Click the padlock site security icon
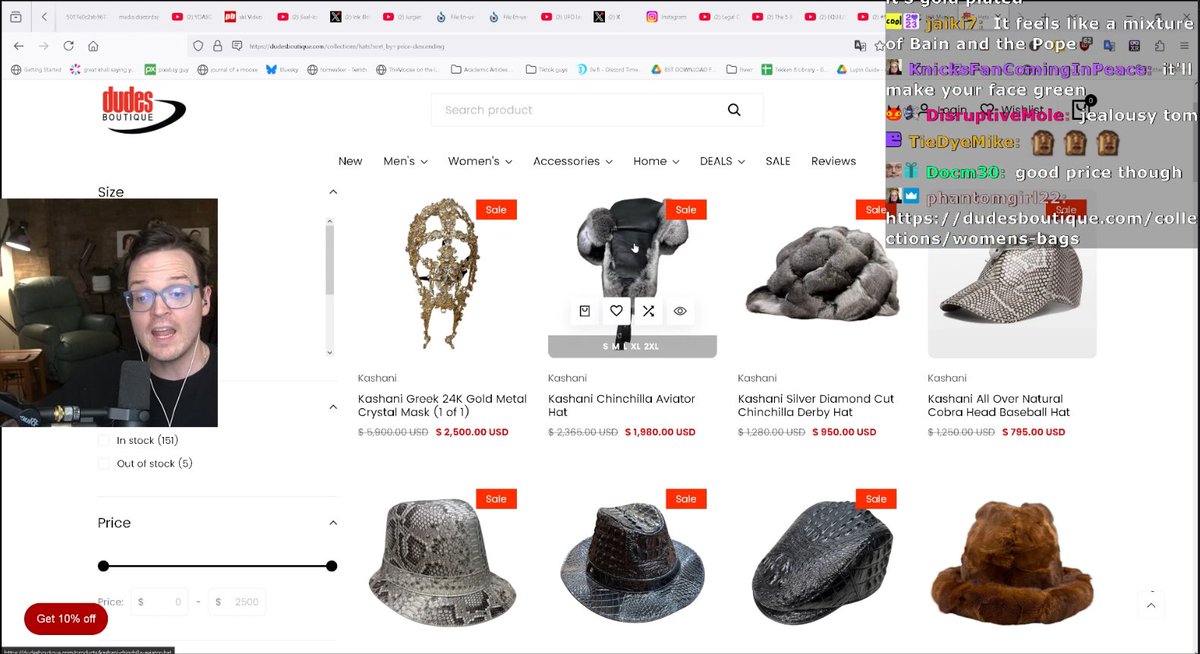1200x654 pixels. 217,46
